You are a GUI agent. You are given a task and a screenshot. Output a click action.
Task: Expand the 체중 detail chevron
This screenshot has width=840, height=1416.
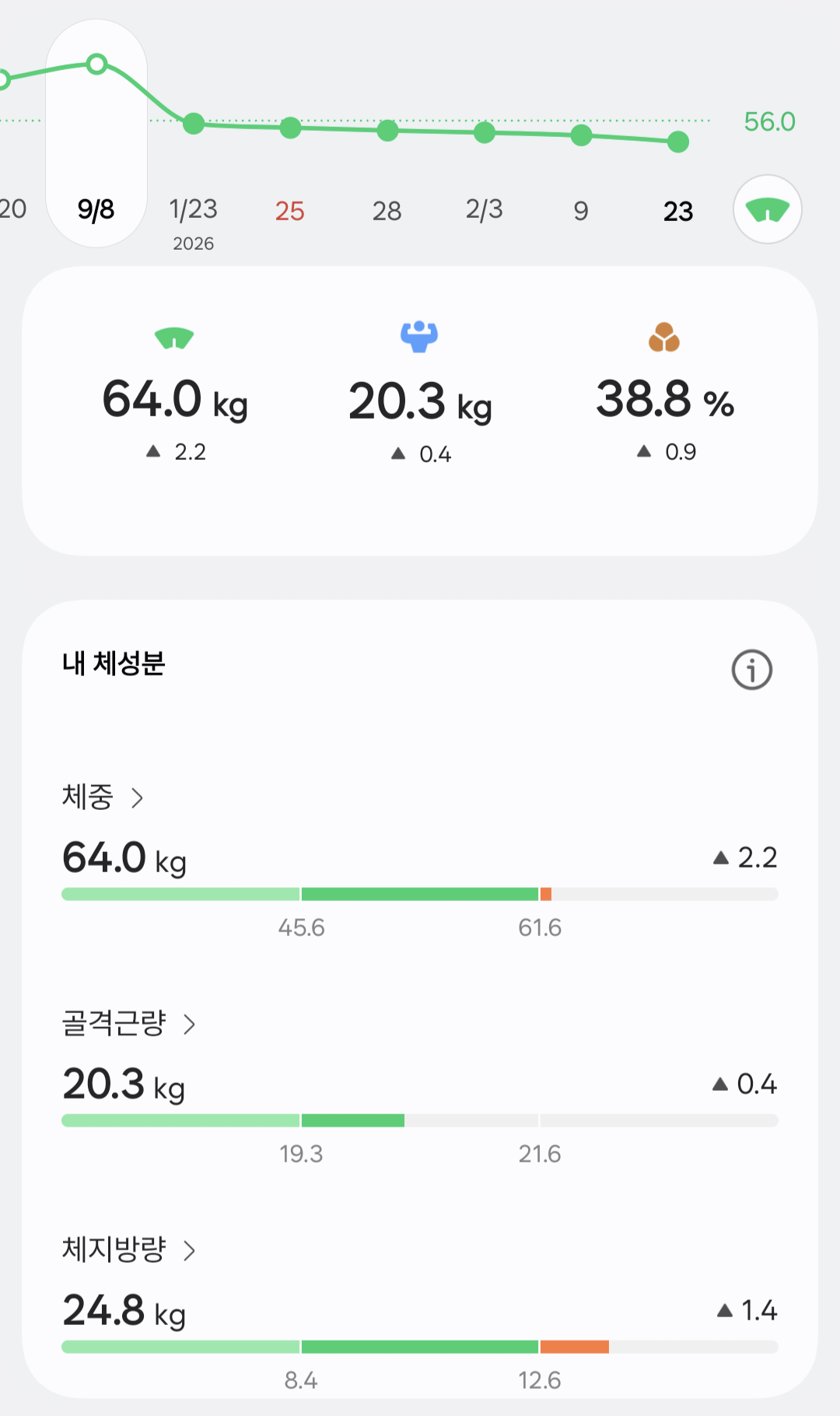pos(138,797)
